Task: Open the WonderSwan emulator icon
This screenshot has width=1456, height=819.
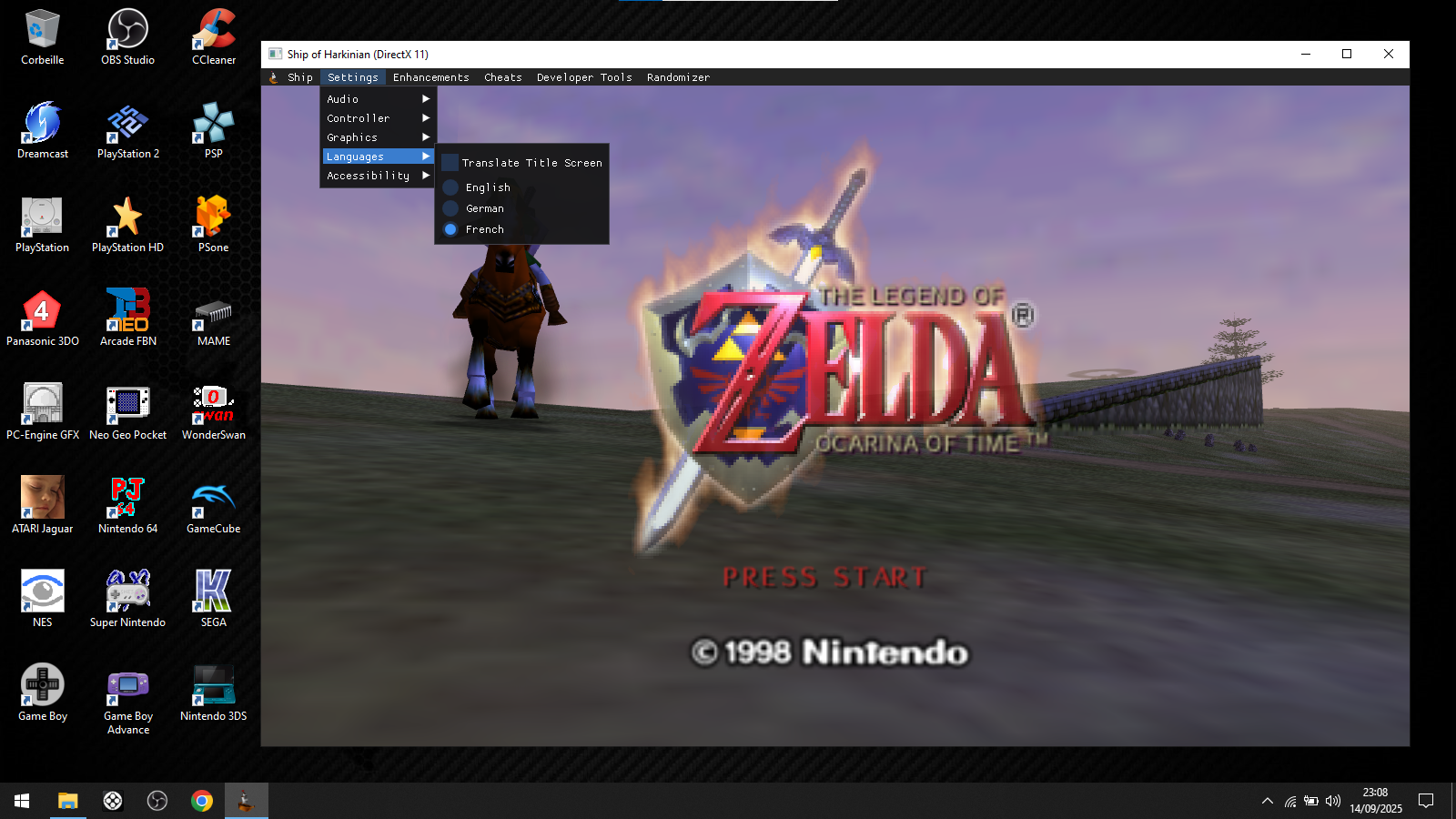Action: [214, 412]
